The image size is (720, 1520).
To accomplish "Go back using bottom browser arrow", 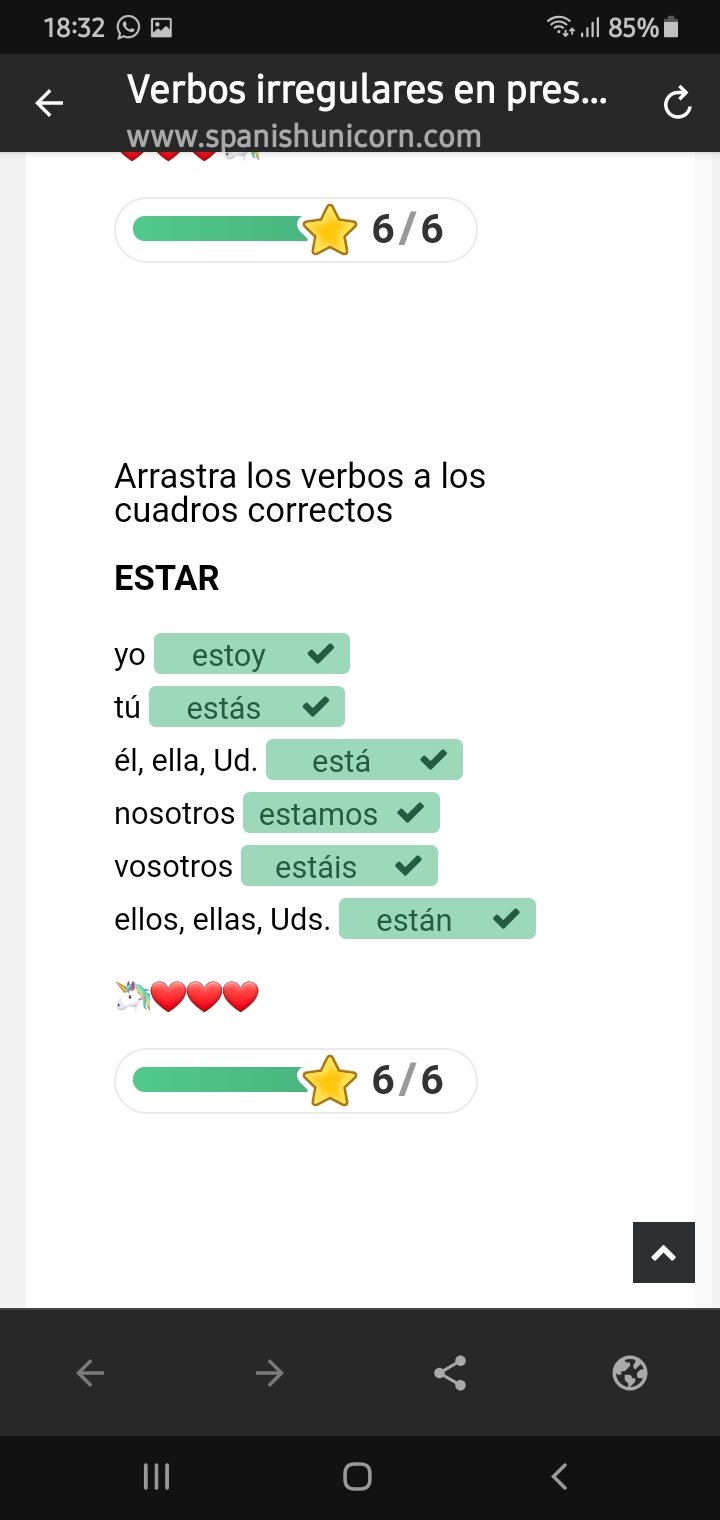I will [90, 1374].
